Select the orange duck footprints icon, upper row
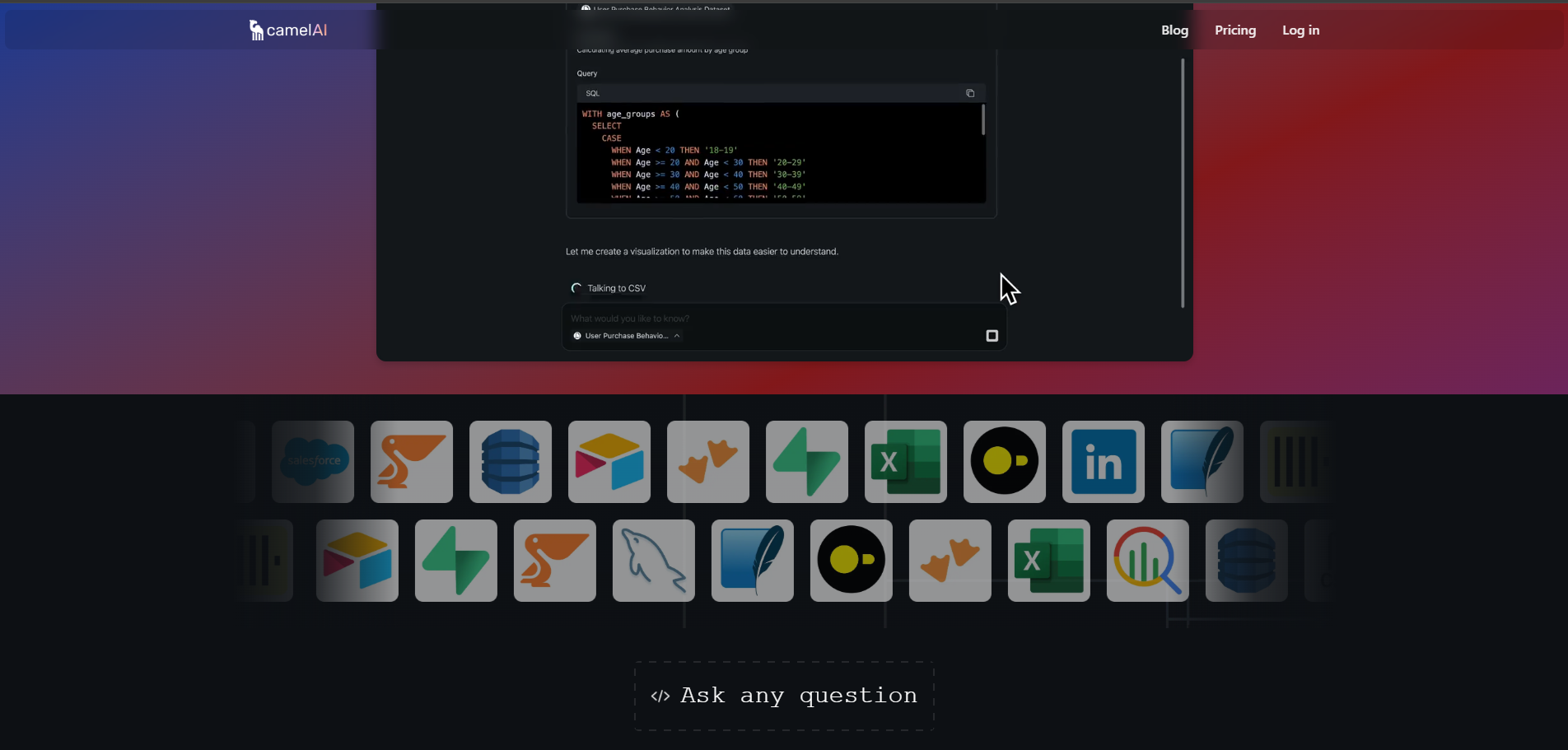The height and width of the screenshot is (750, 1568). pyautogui.click(x=708, y=462)
